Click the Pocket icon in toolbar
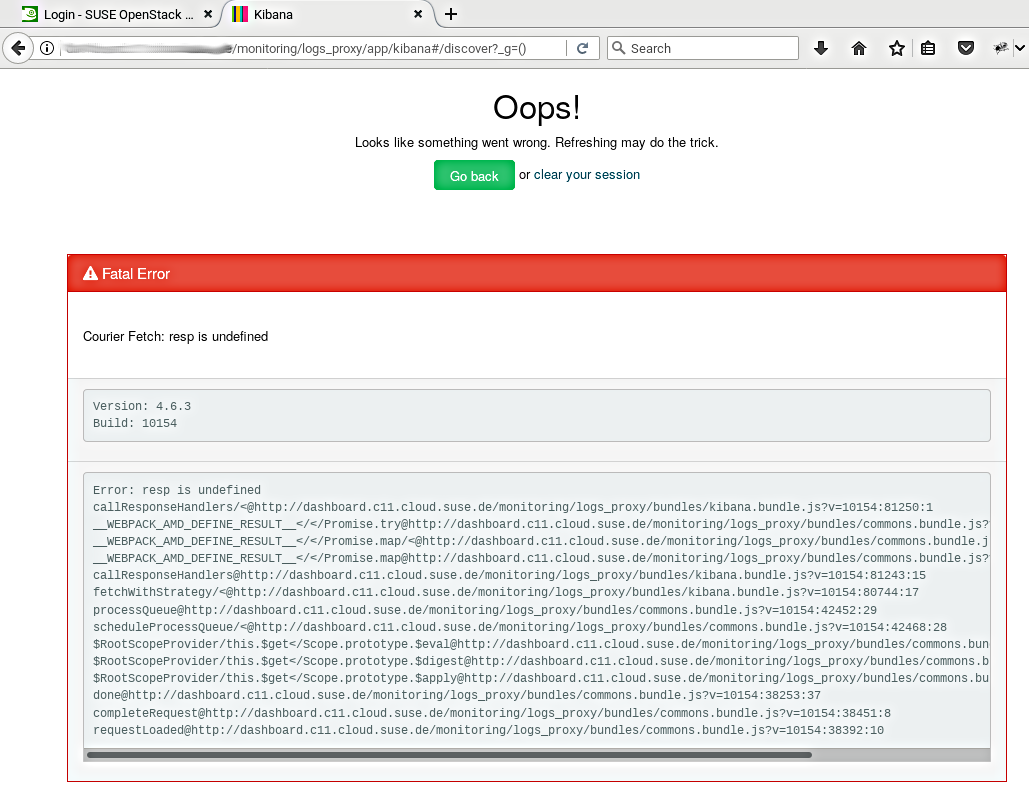 point(966,48)
